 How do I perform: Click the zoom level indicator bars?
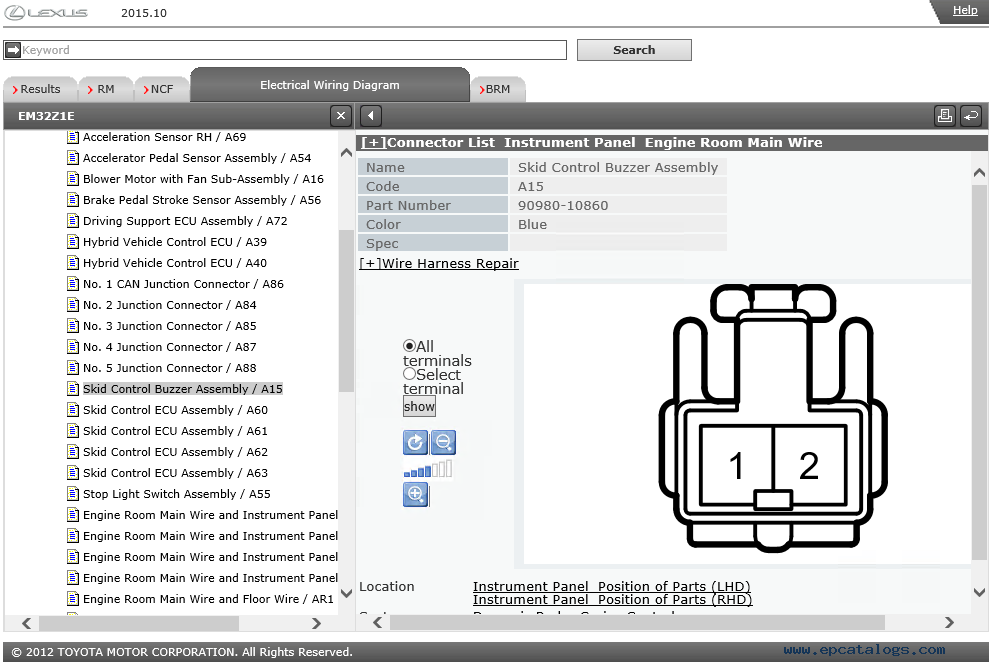coord(427,469)
